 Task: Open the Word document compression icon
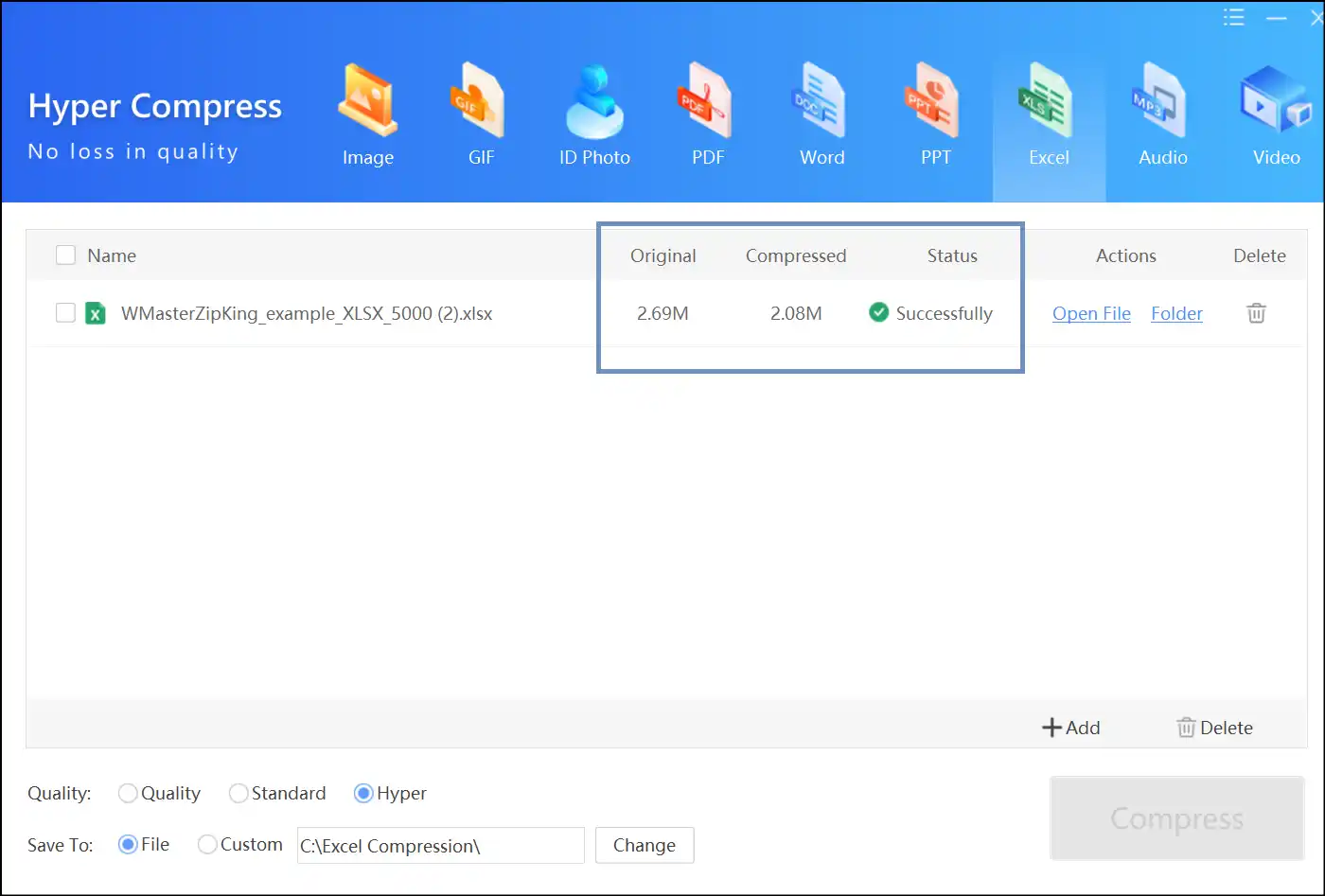click(x=820, y=100)
